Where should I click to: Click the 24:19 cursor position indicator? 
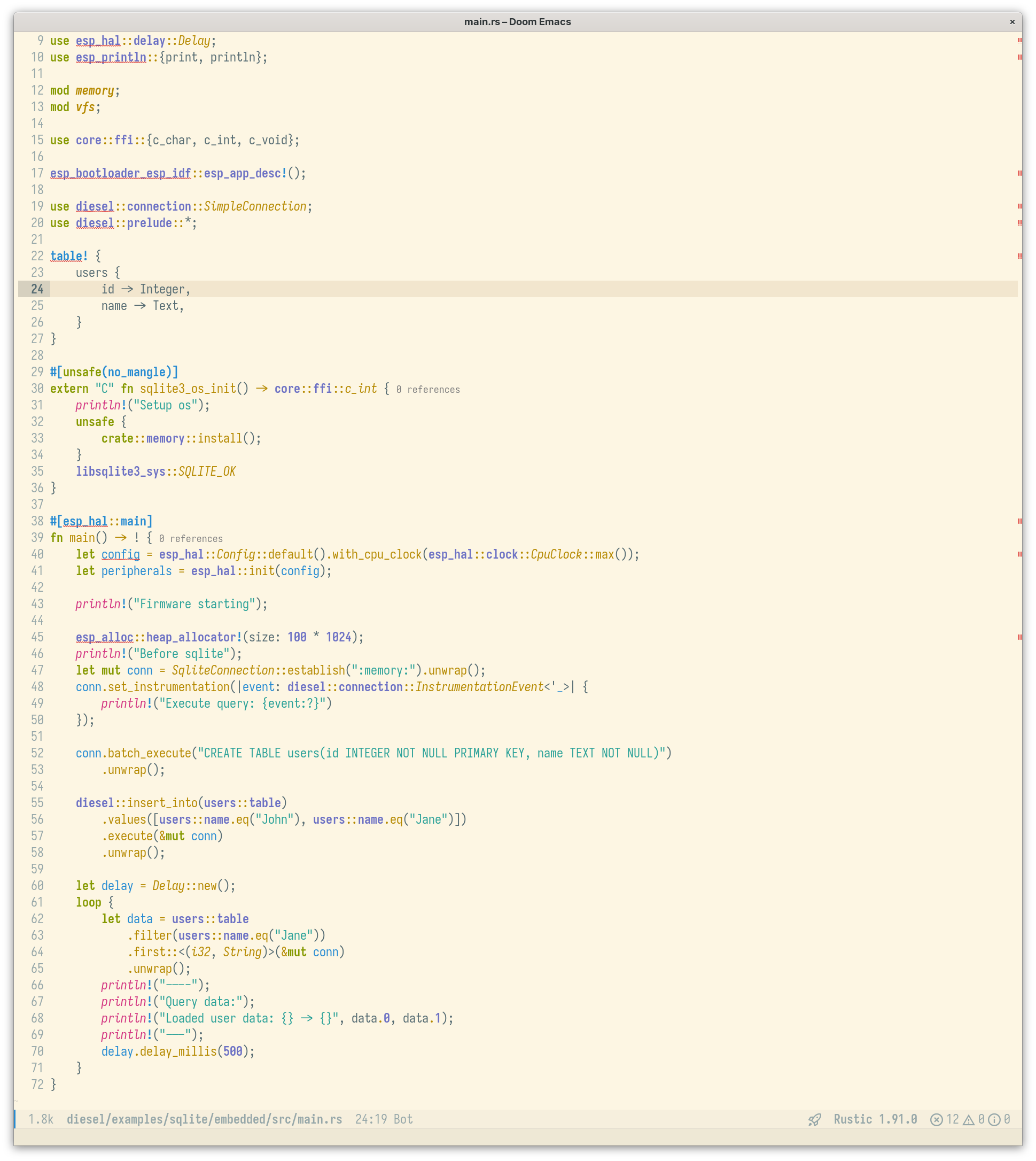click(371, 1119)
